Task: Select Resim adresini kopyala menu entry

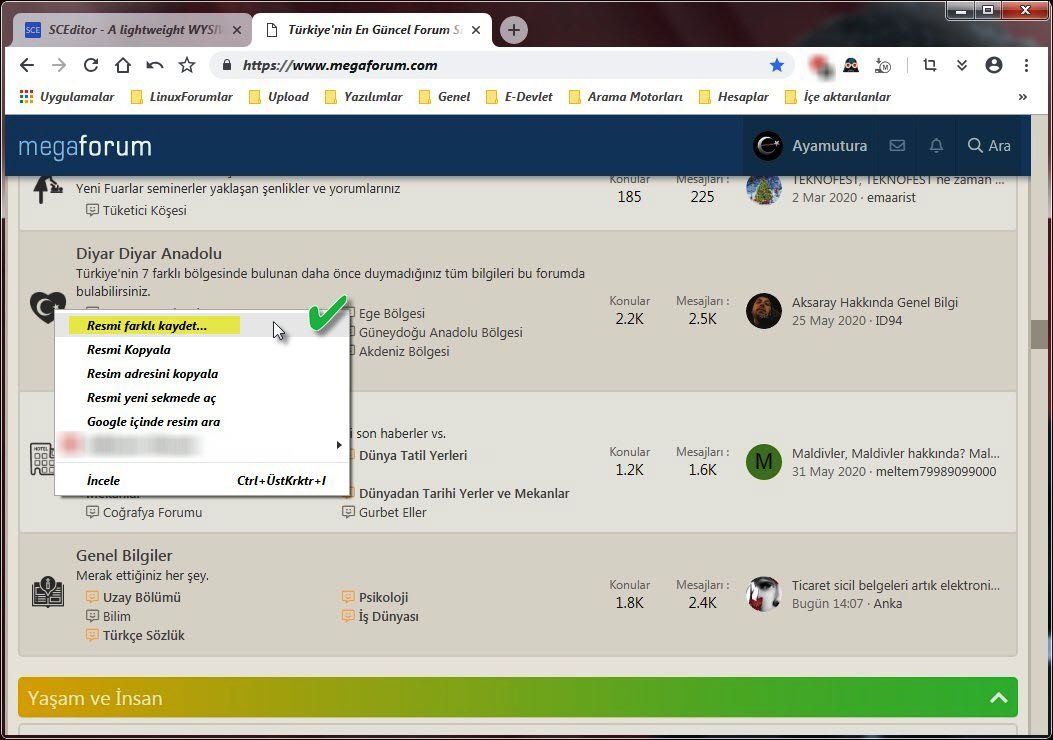Action: (201, 374)
